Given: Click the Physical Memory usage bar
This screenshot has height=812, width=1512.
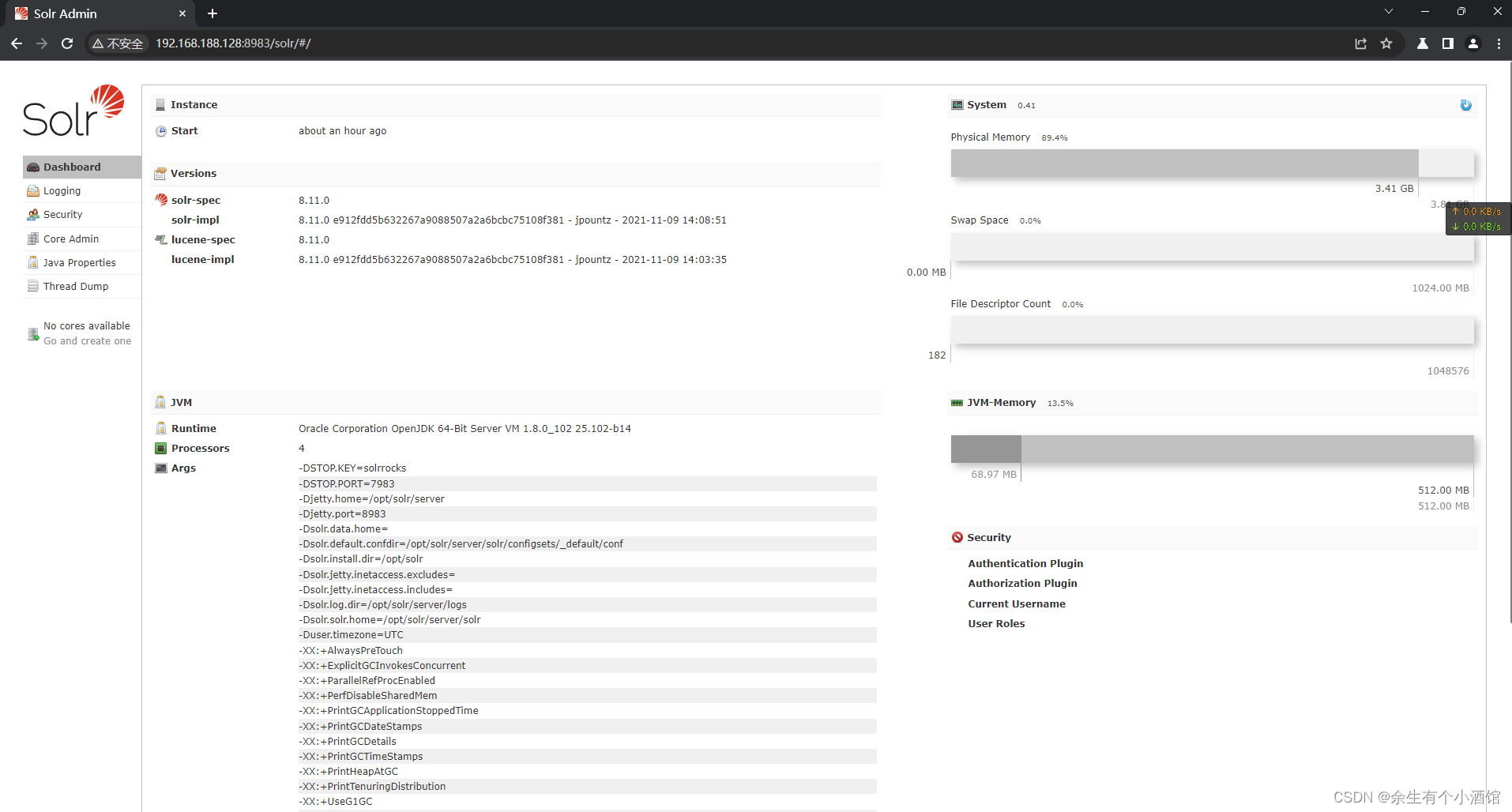Looking at the screenshot, I should pos(1213,164).
